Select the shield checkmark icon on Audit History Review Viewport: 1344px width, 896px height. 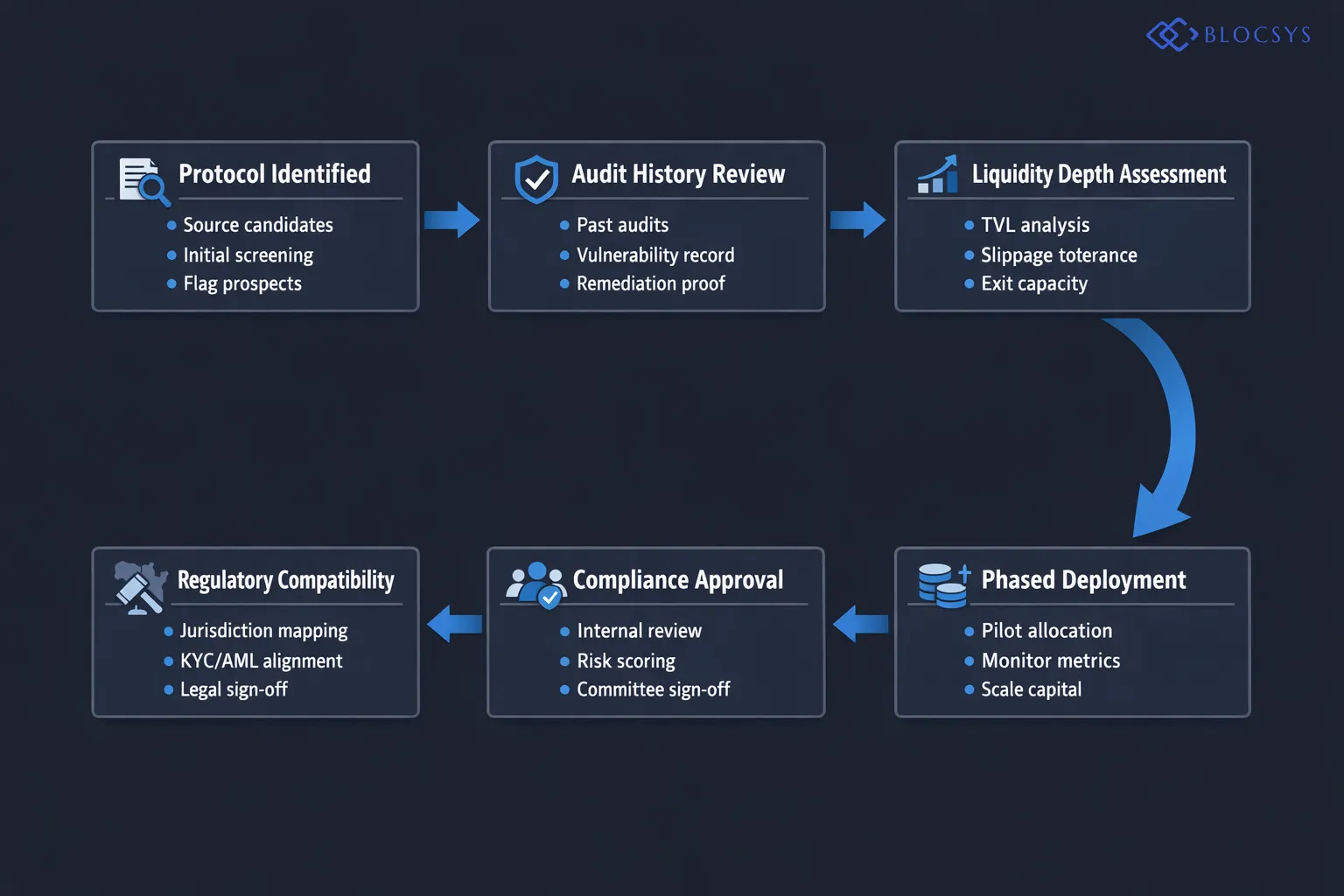535,179
